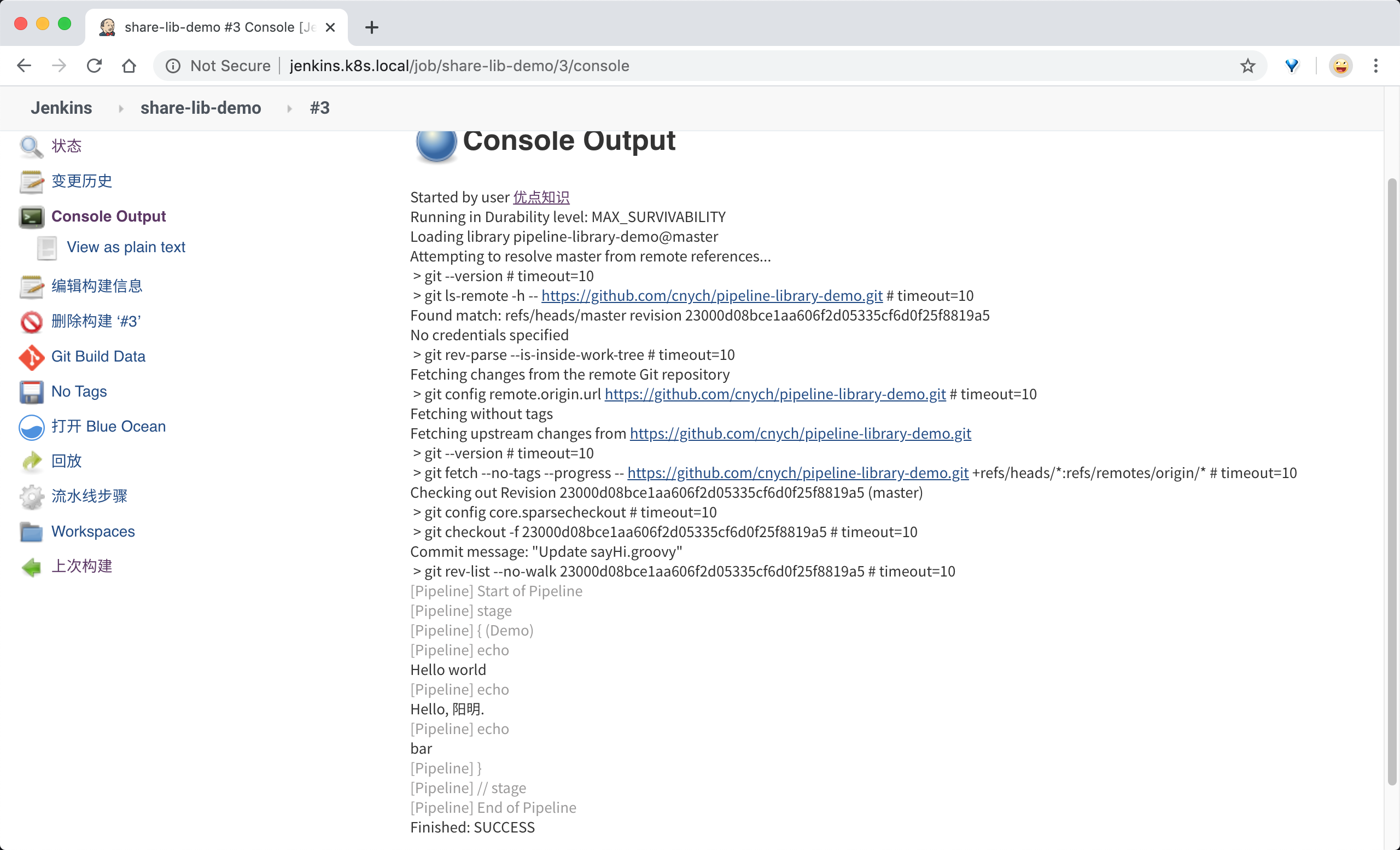Open Git Build Data

click(x=98, y=356)
